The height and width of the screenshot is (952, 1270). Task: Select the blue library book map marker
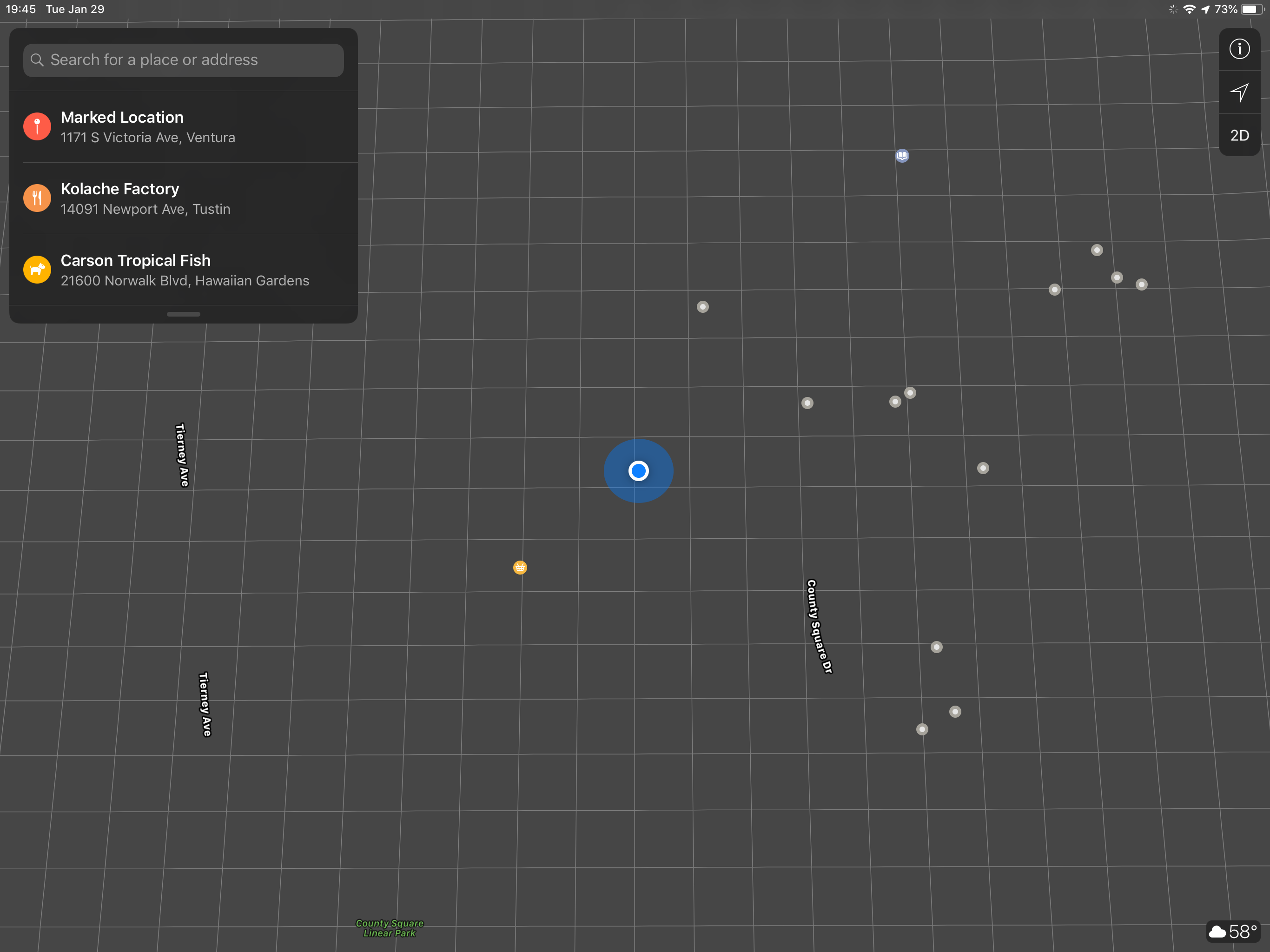tap(902, 156)
